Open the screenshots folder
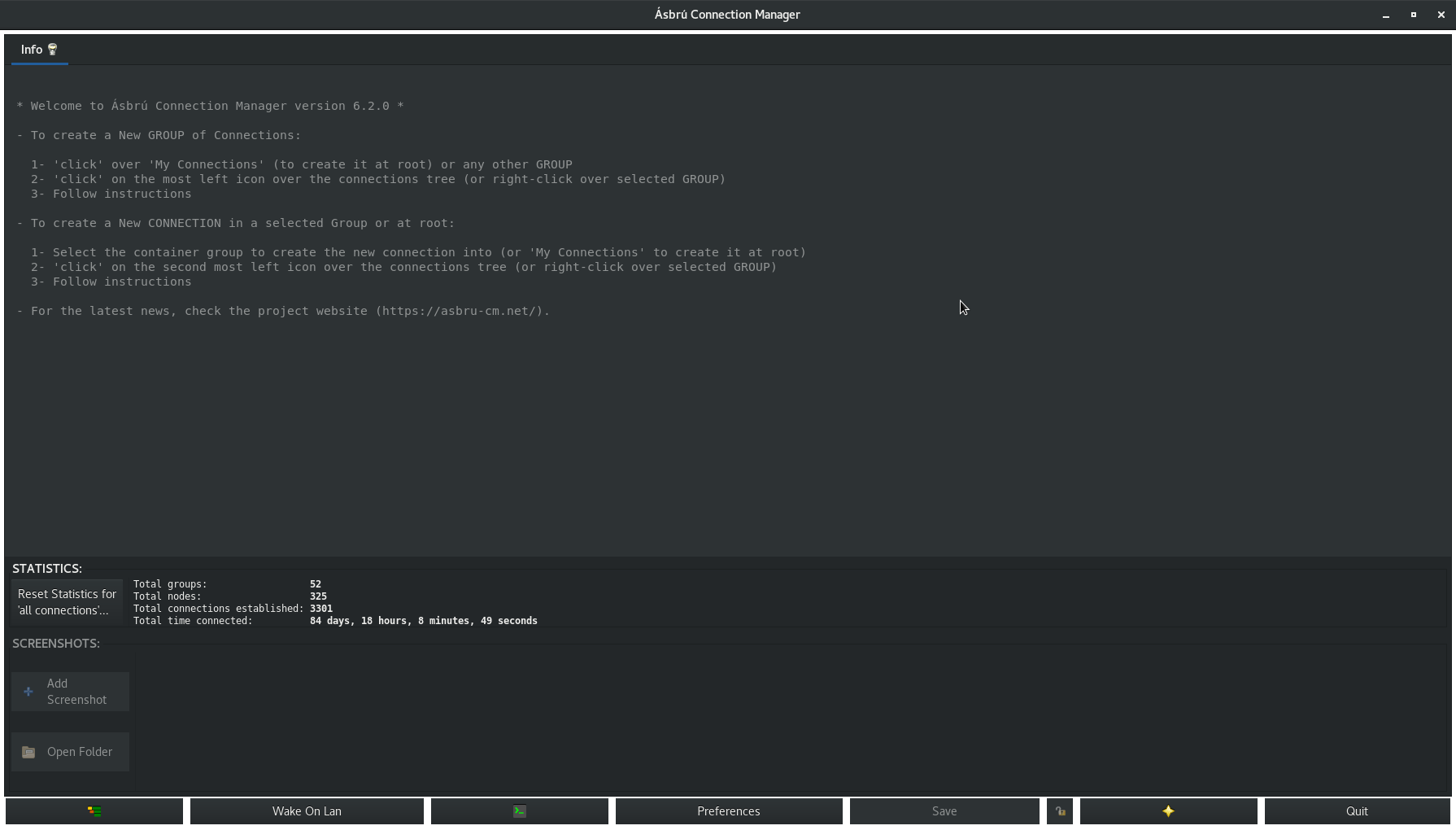The width and height of the screenshot is (1456, 830). (x=69, y=752)
